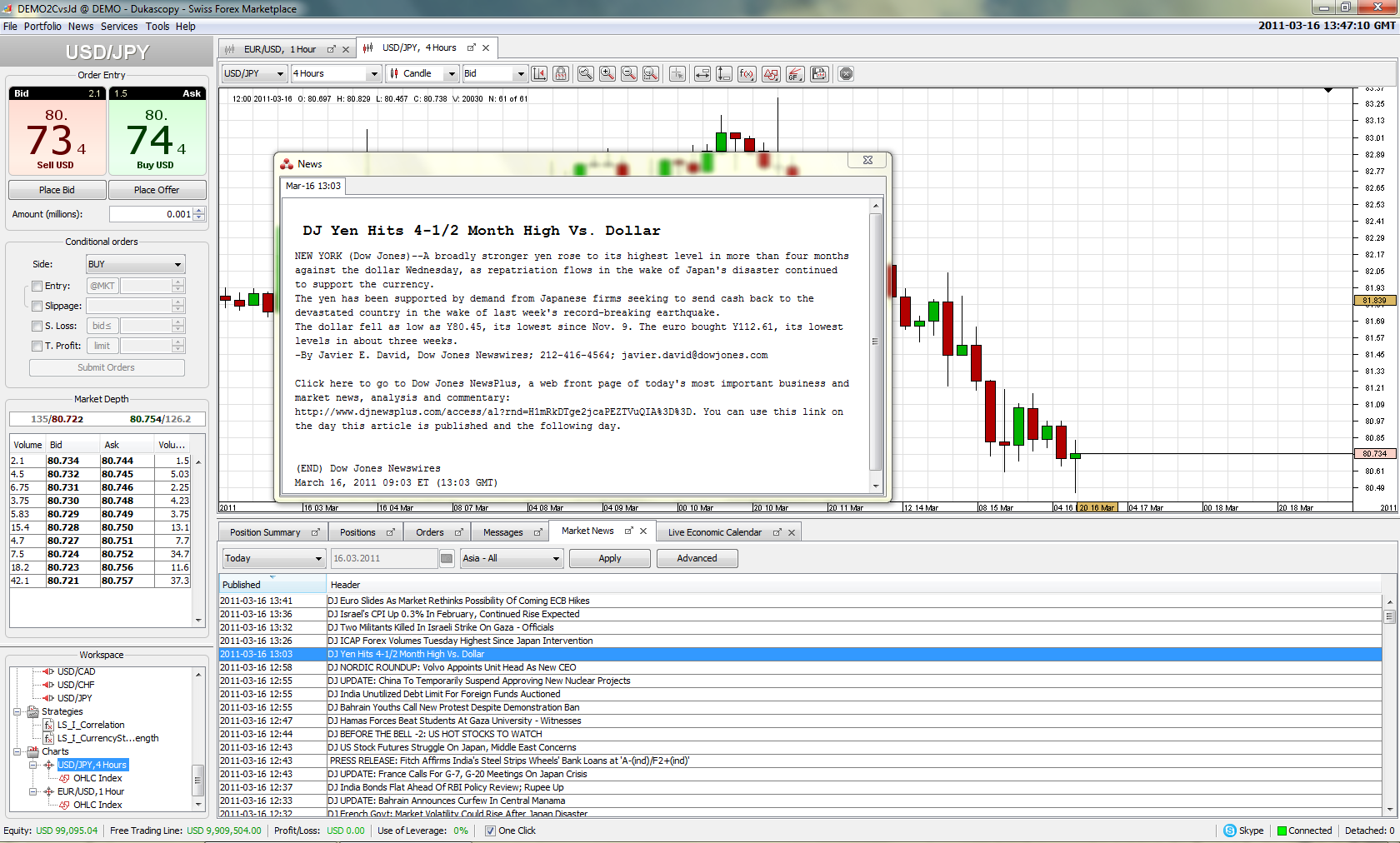This screenshot has height=843, width=1400.
Task: Open the 4 Hours period dropdown
Action: click(336, 73)
